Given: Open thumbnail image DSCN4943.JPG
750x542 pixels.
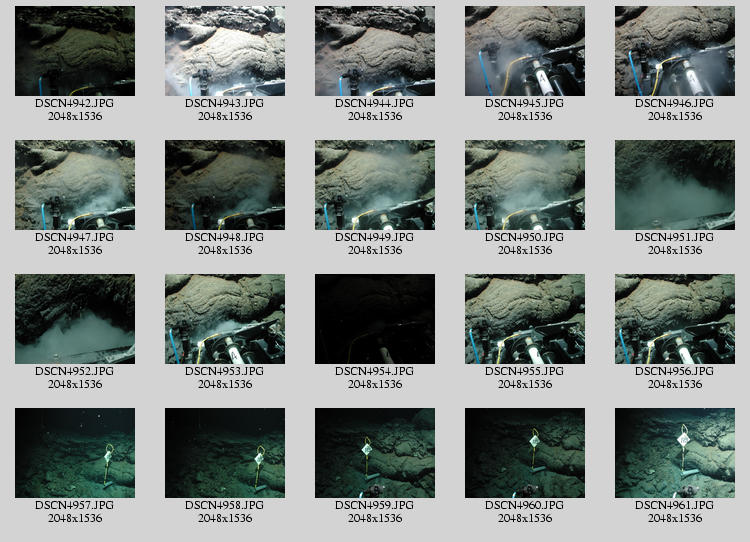Looking at the screenshot, I should point(225,51).
